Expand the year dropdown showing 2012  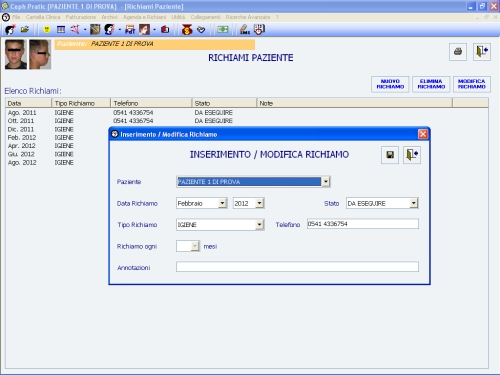point(259,203)
